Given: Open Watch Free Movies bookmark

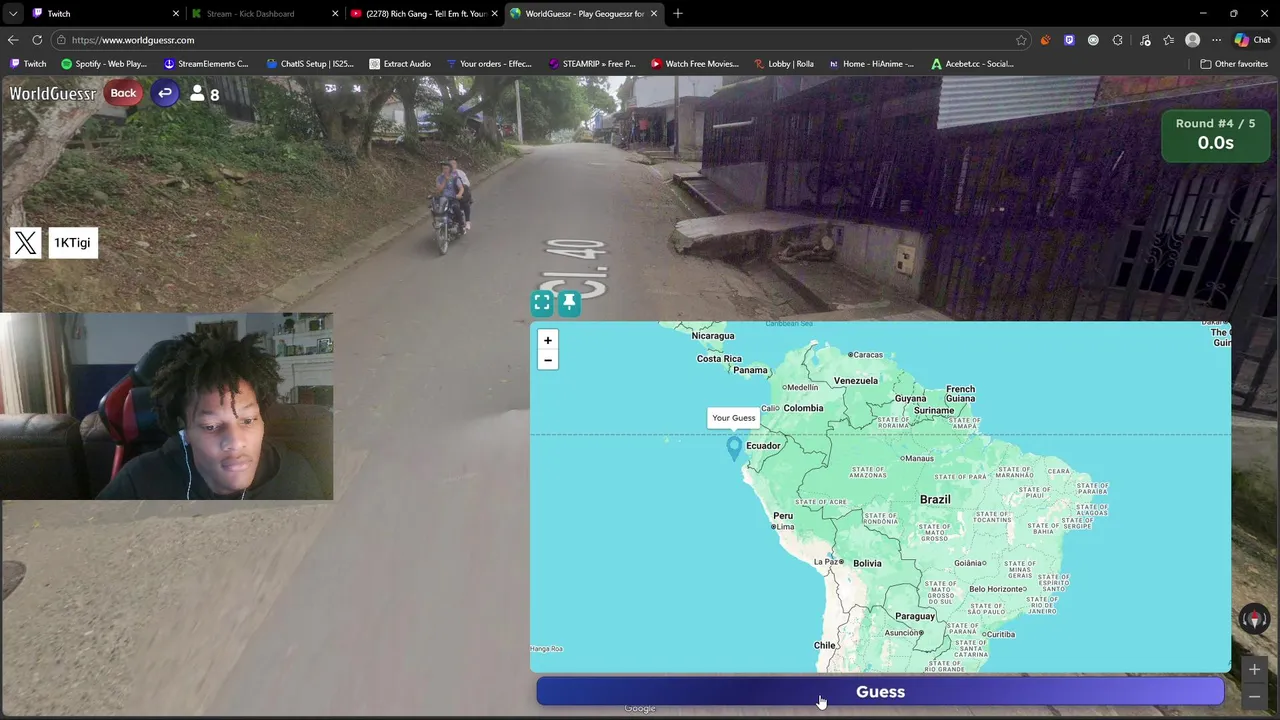Looking at the screenshot, I should (x=695, y=64).
